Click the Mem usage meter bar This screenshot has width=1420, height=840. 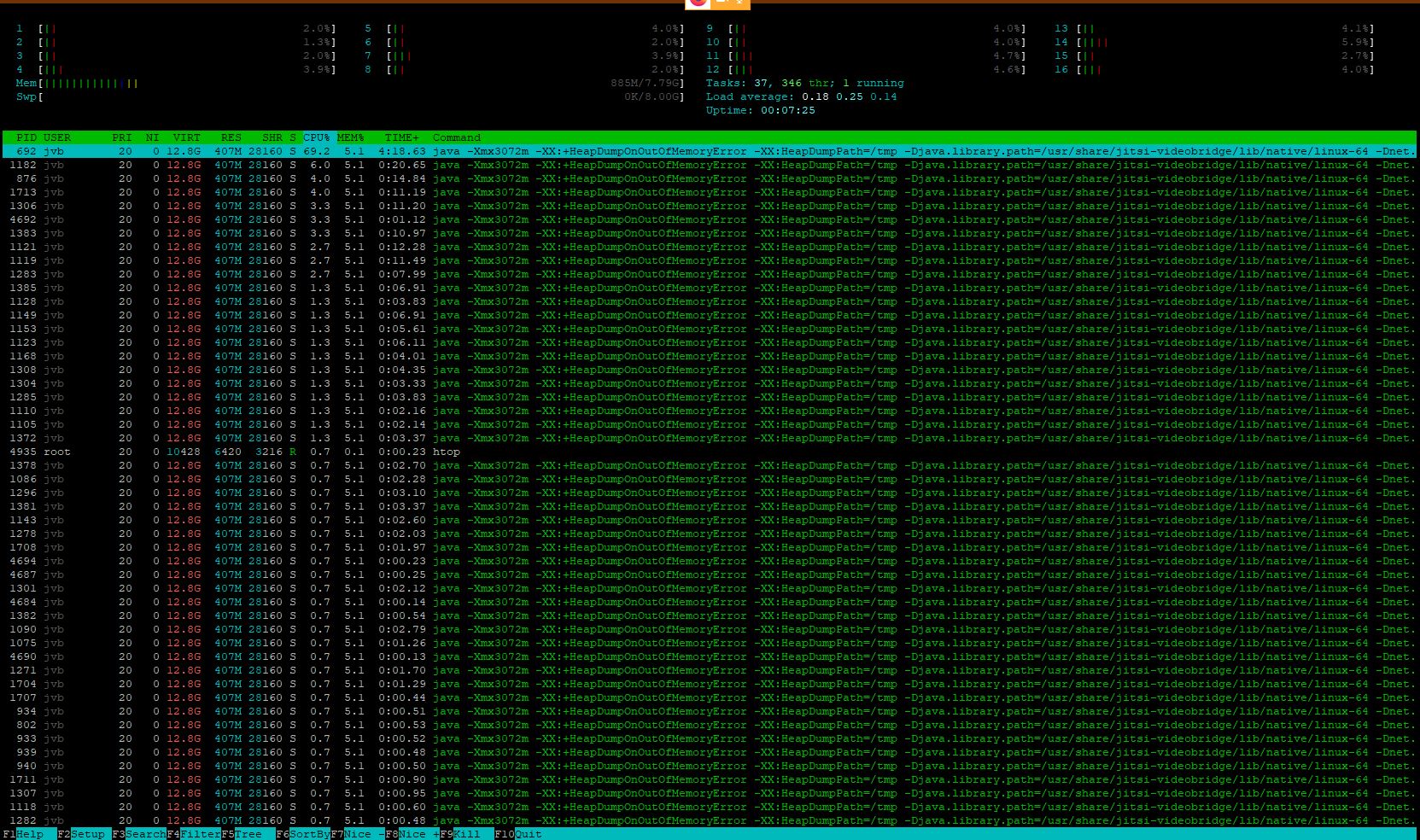pyautogui.click(x=350, y=83)
